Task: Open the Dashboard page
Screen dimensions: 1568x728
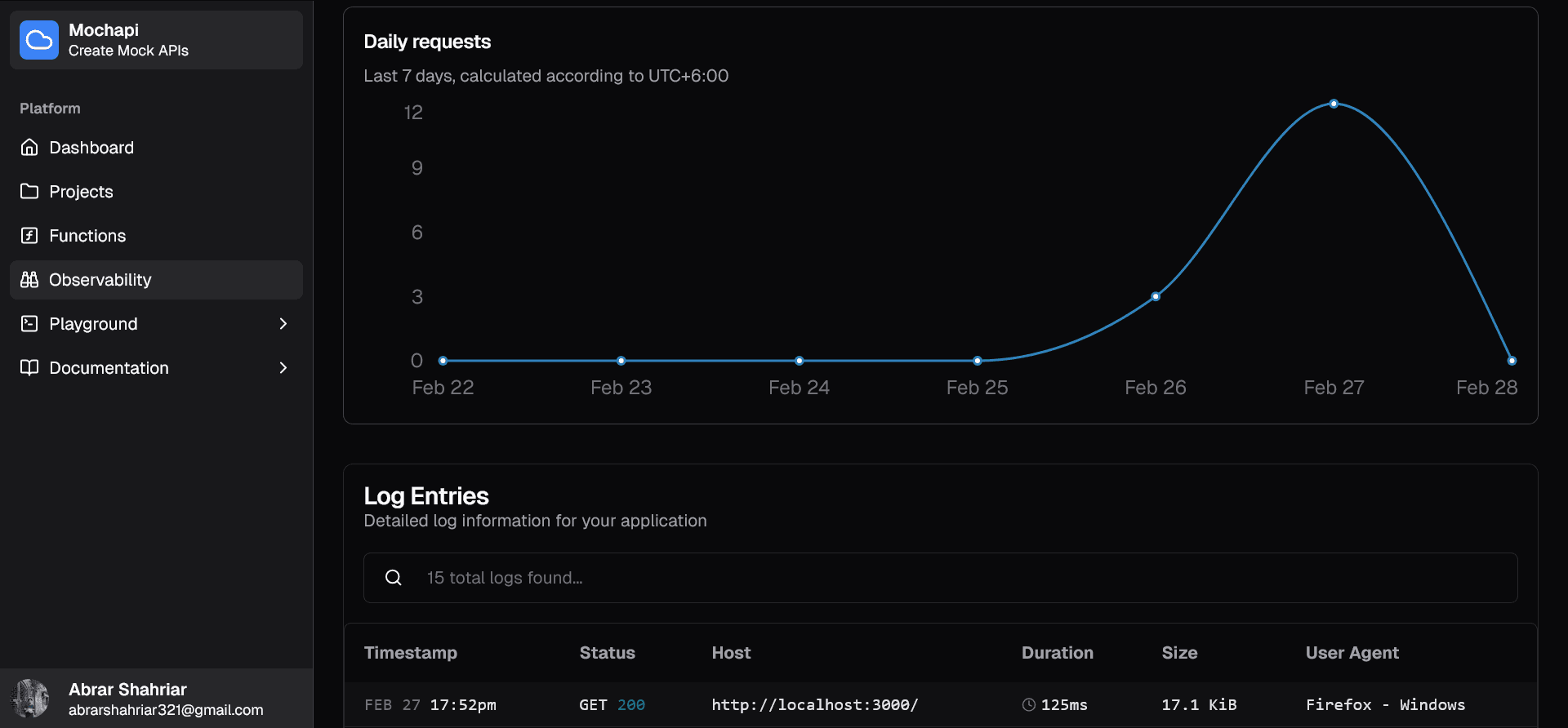Action: pyautogui.click(x=91, y=148)
